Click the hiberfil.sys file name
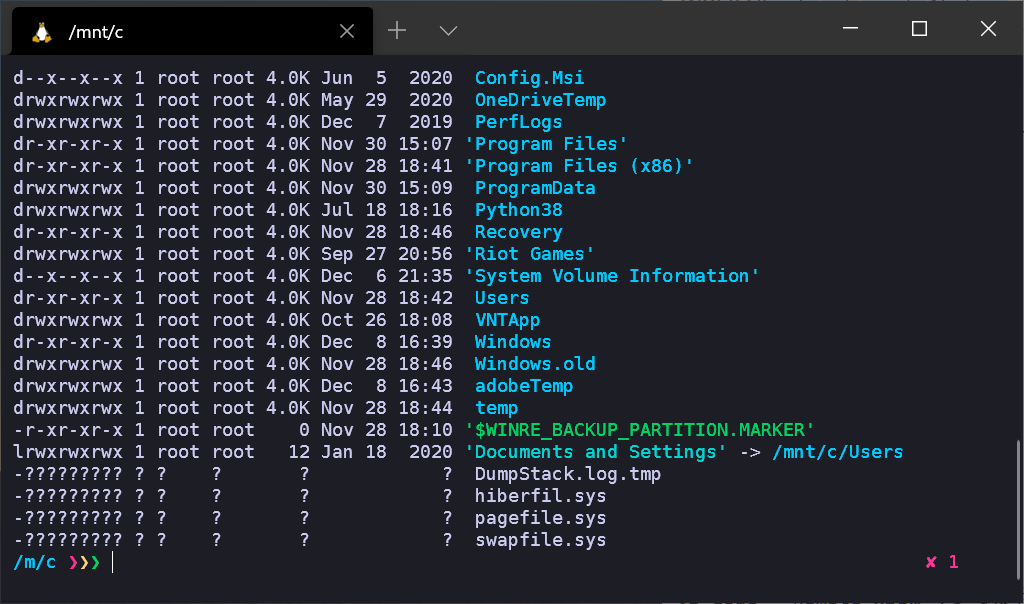The width and height of the screenshot is (1024, 604). [x=540, y=496]
